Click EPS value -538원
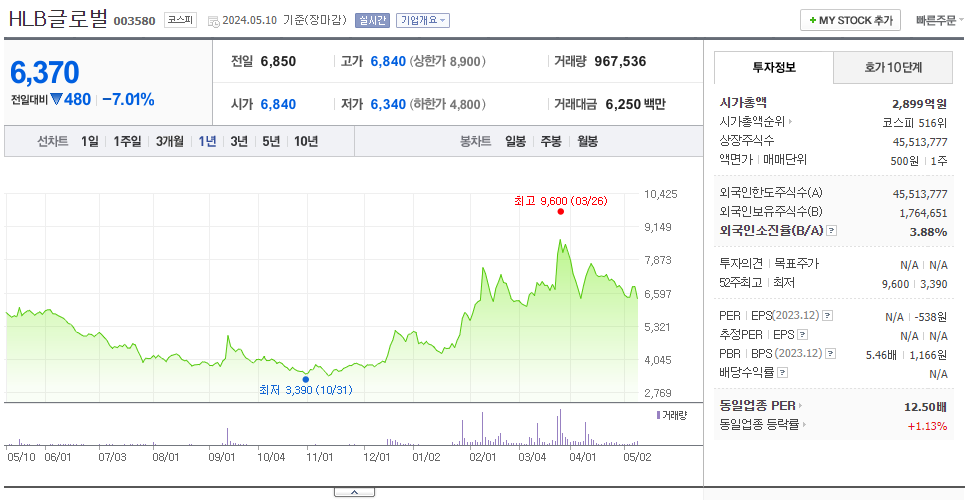968x500 pixels. tap(932, 317)
